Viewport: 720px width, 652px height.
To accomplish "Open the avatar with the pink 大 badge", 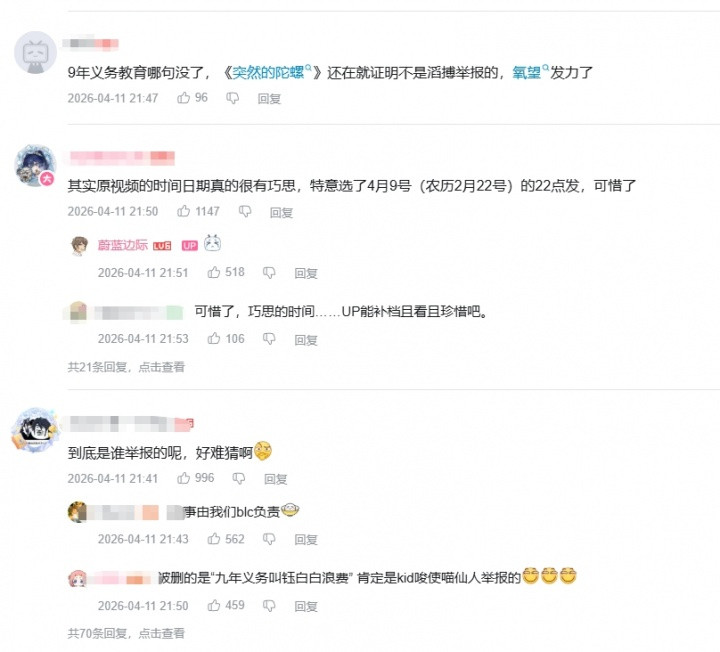I will coord(35,165).
